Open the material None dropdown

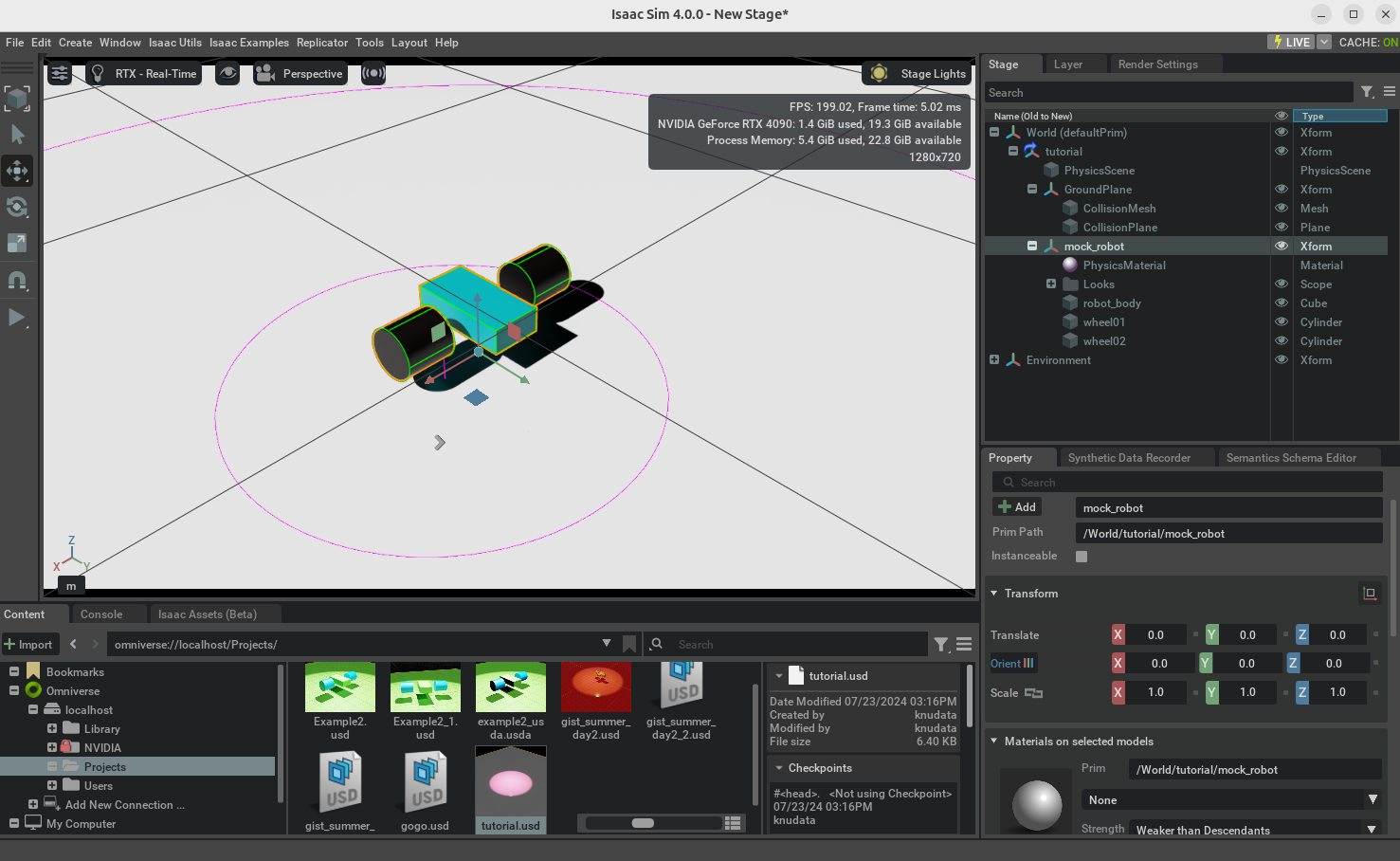coord(1230,800)
